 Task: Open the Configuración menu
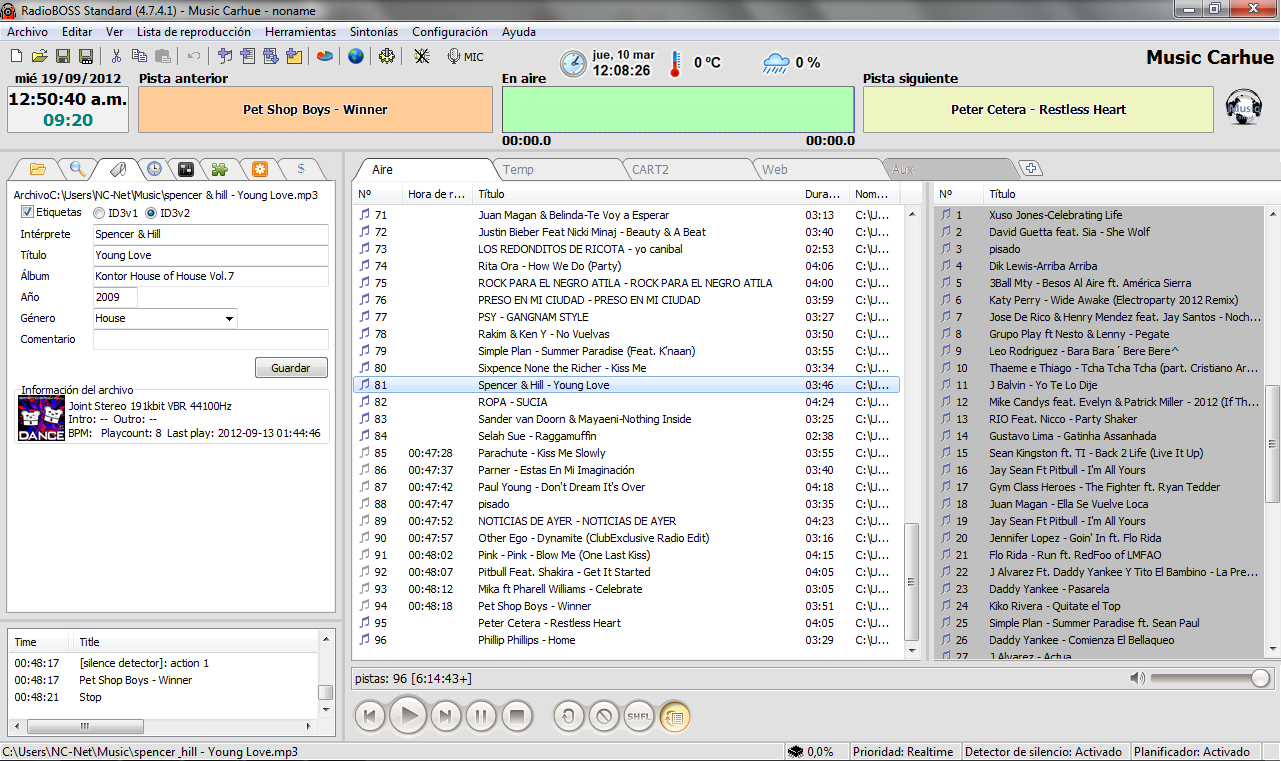[x=450, y=32]
